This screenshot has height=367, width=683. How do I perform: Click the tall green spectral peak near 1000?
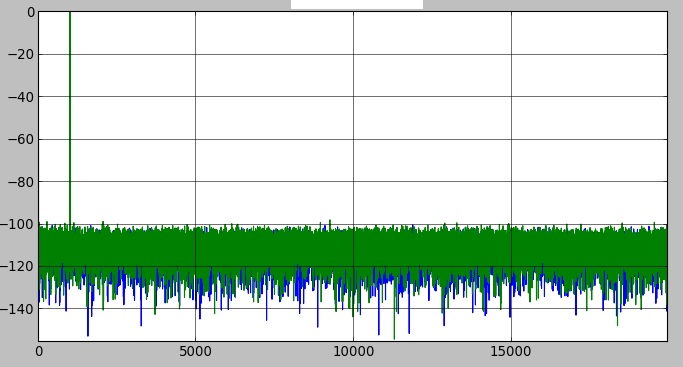70,118
